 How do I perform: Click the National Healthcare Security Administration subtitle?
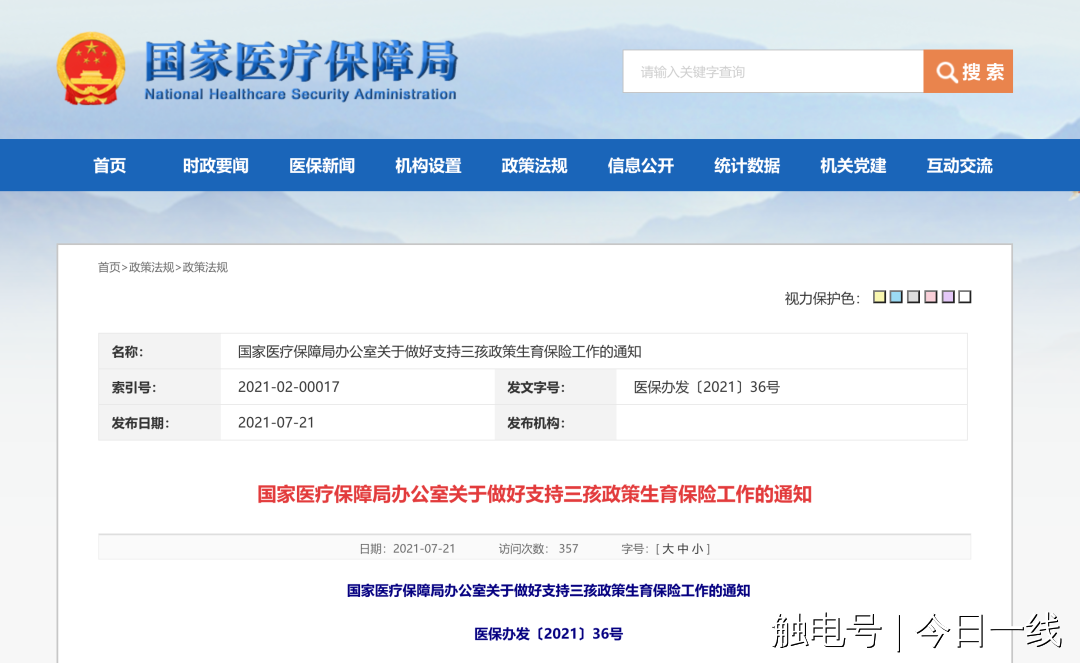pos(300,94)
